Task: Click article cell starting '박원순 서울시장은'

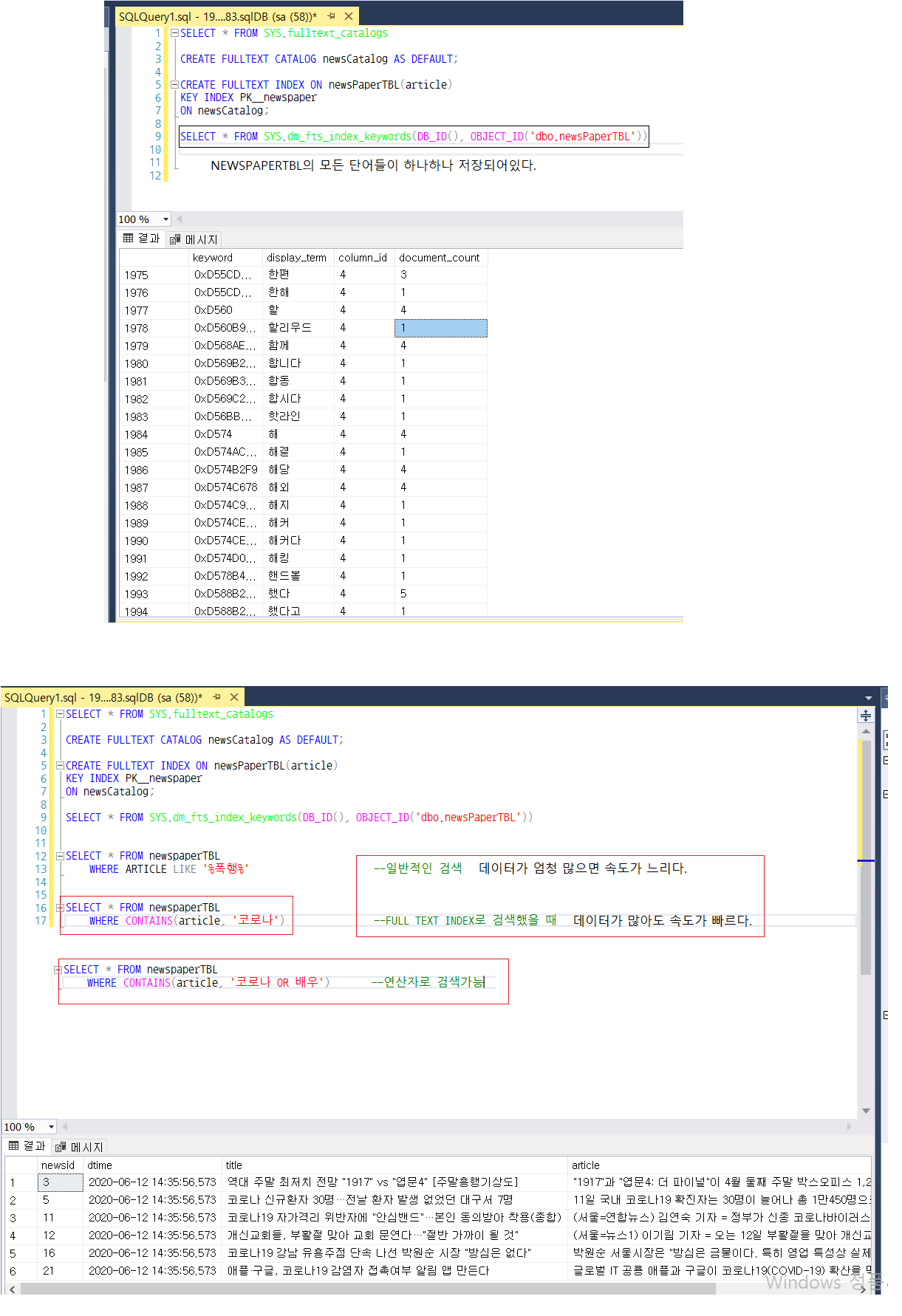Action: point(720,1253)
